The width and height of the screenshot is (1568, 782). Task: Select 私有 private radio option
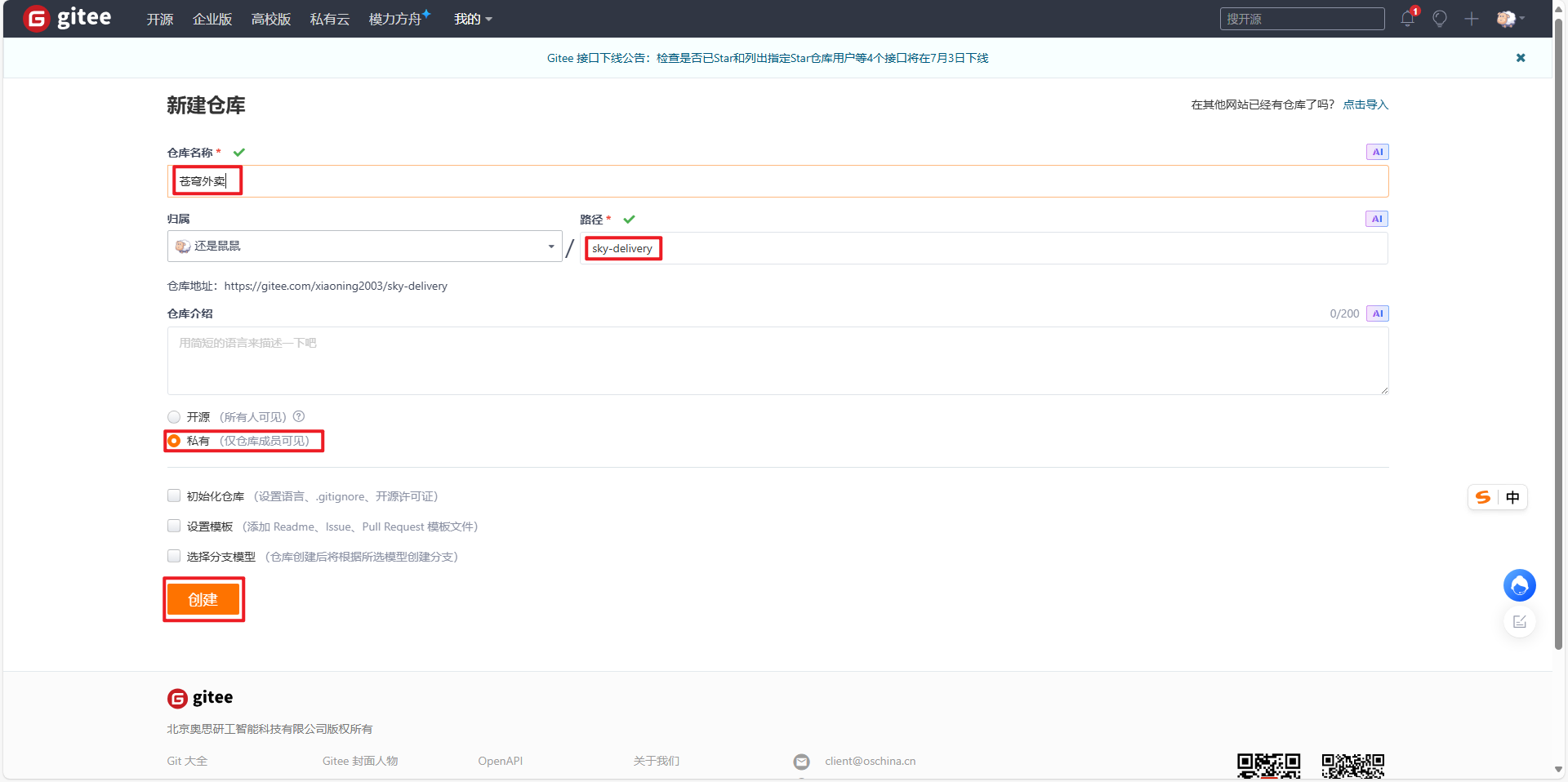174,441
